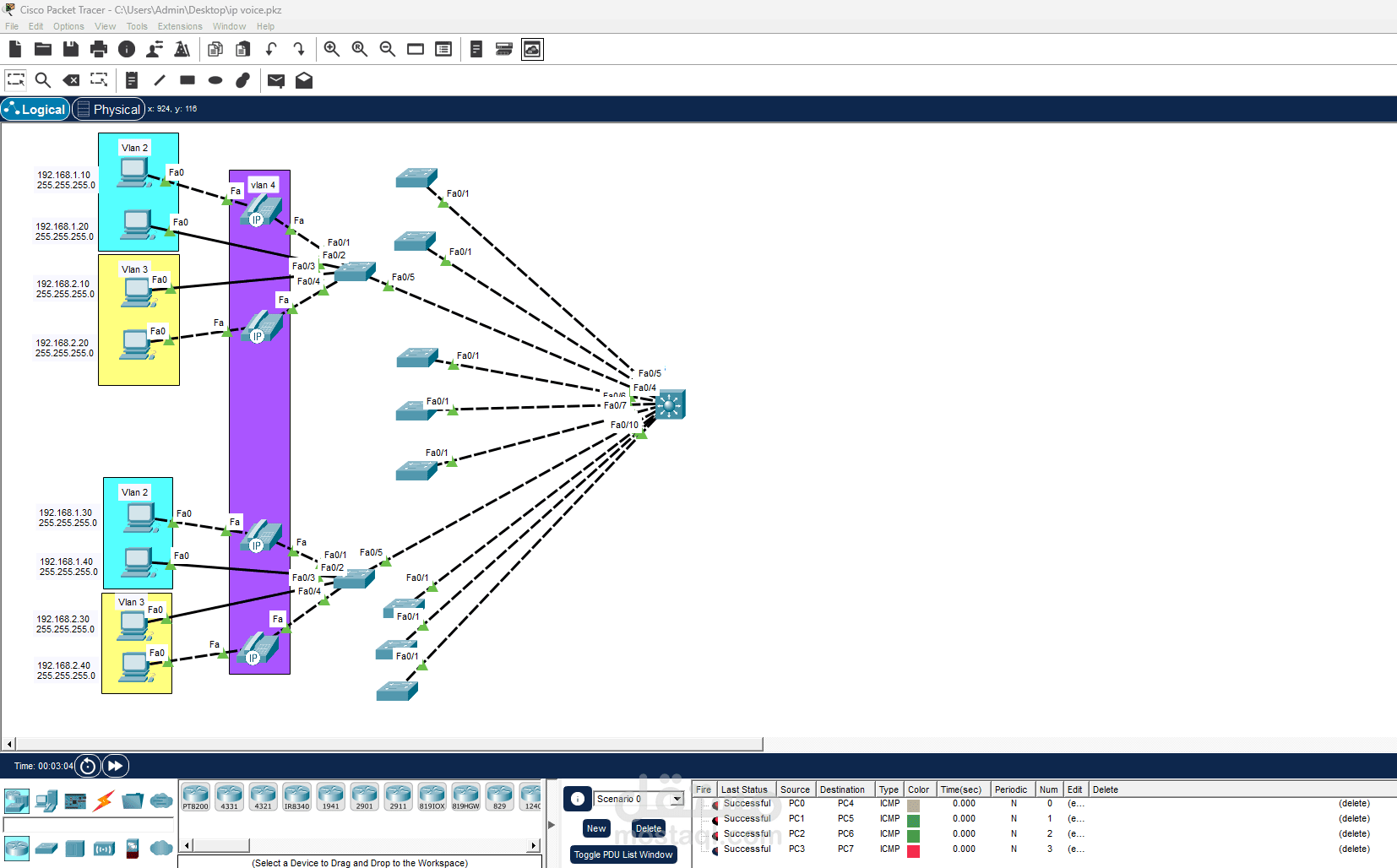Click the red ICMP color swatch
Viewport: 1397px width, 868px height.
(913, 851)
